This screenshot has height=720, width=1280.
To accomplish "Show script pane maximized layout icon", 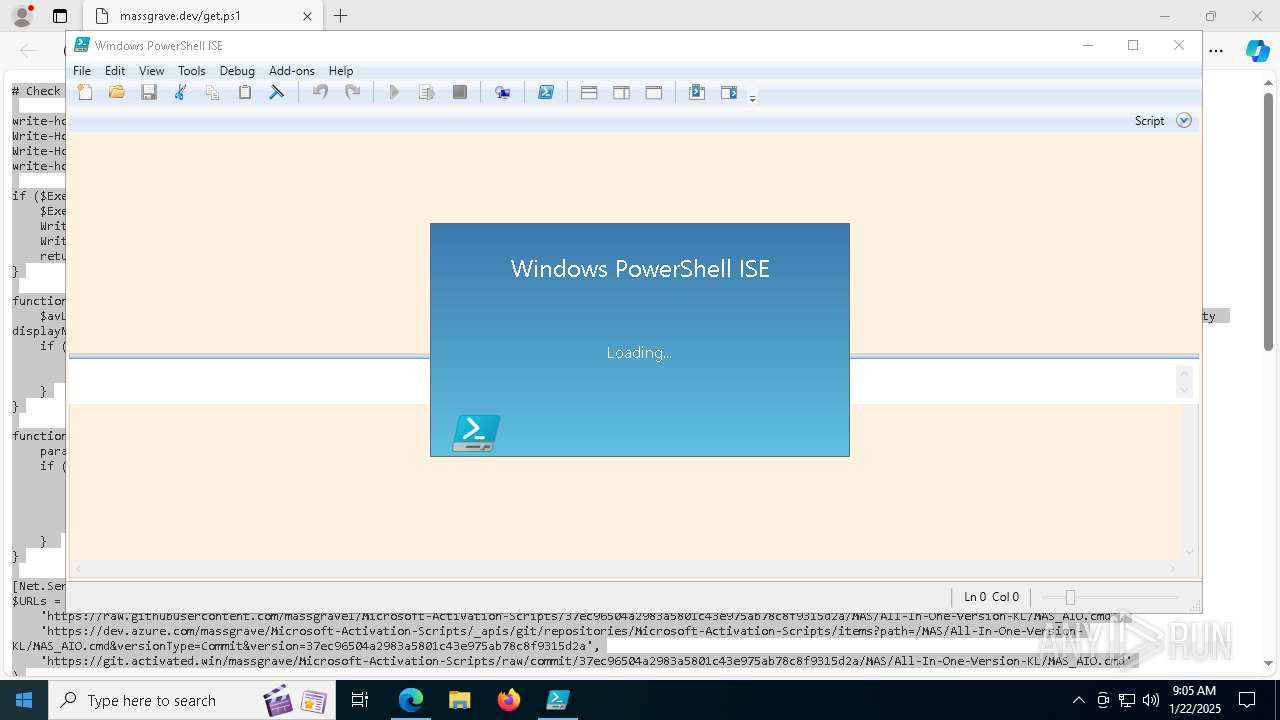I will (654, 93).
